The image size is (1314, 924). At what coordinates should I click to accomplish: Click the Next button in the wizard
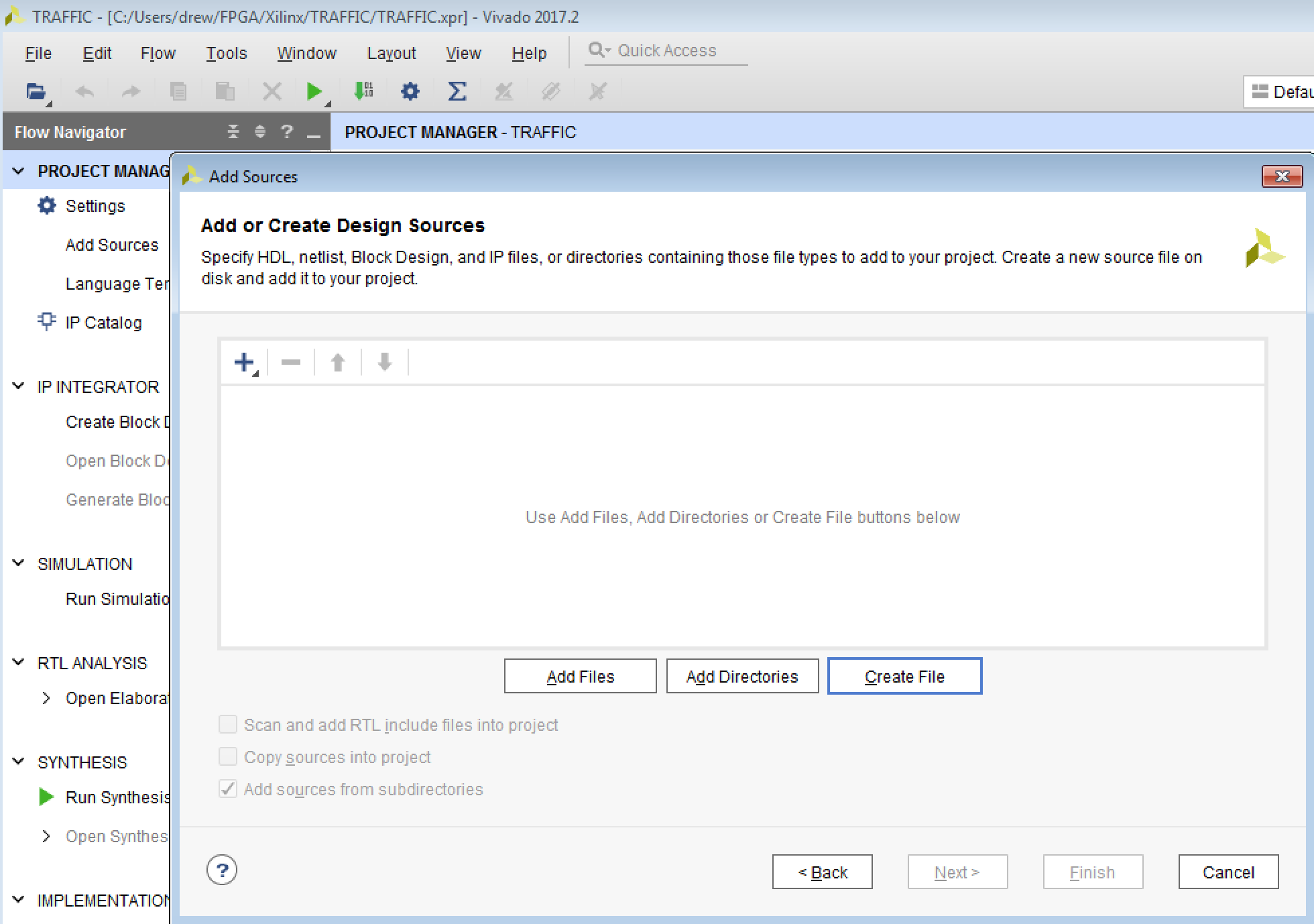[x=958, y=872]
